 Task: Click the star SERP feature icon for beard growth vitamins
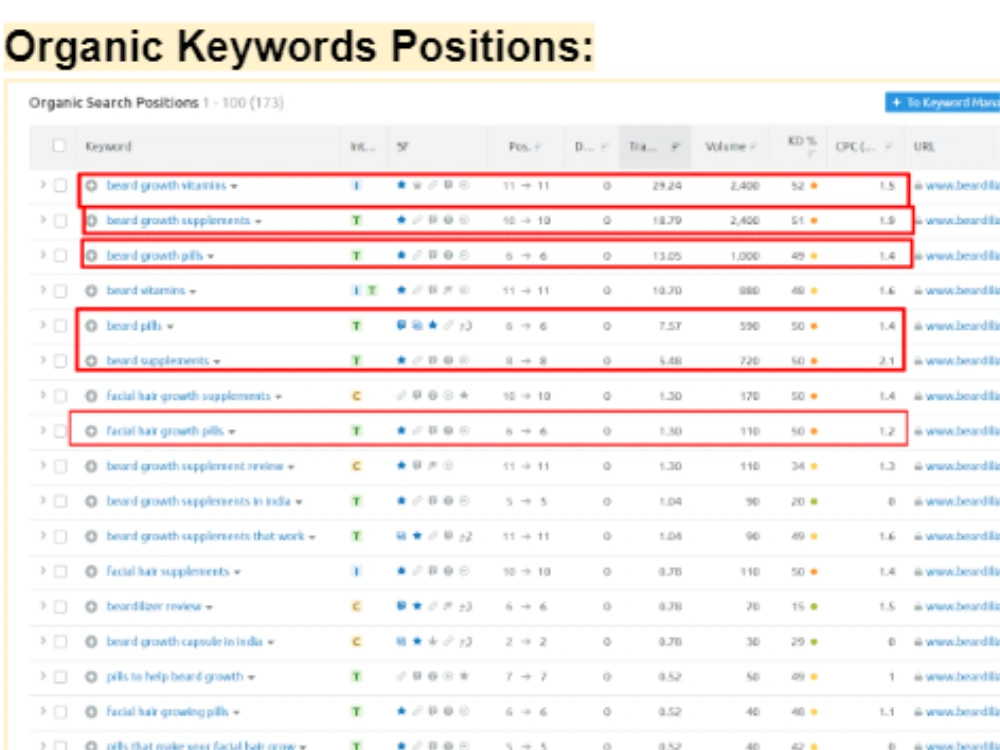(401, 185)
